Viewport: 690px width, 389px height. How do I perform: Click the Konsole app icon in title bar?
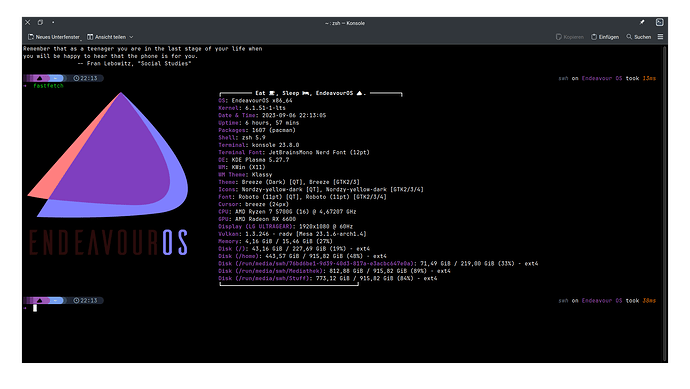[x=659, y=22]
